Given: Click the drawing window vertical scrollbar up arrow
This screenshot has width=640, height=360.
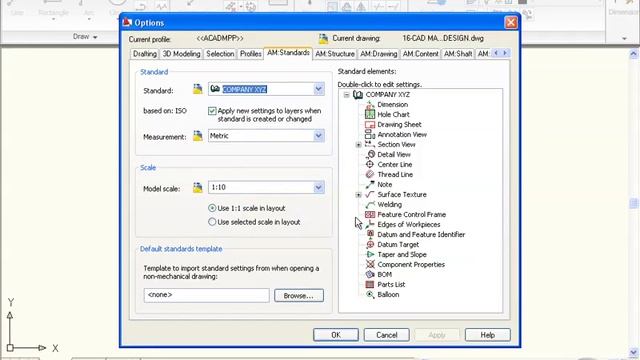Looking at the screenshot, I should [x=633, y=54].
